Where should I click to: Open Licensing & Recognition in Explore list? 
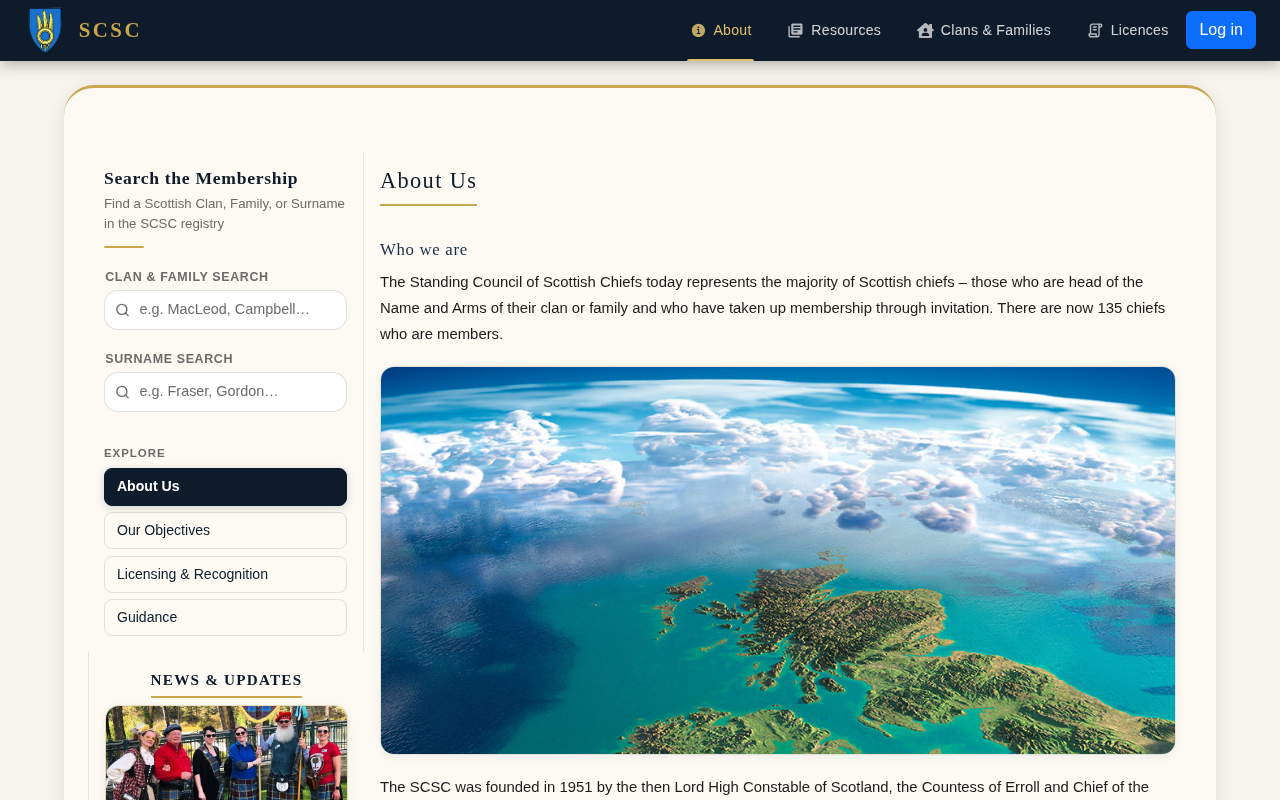tap(225, 574)
